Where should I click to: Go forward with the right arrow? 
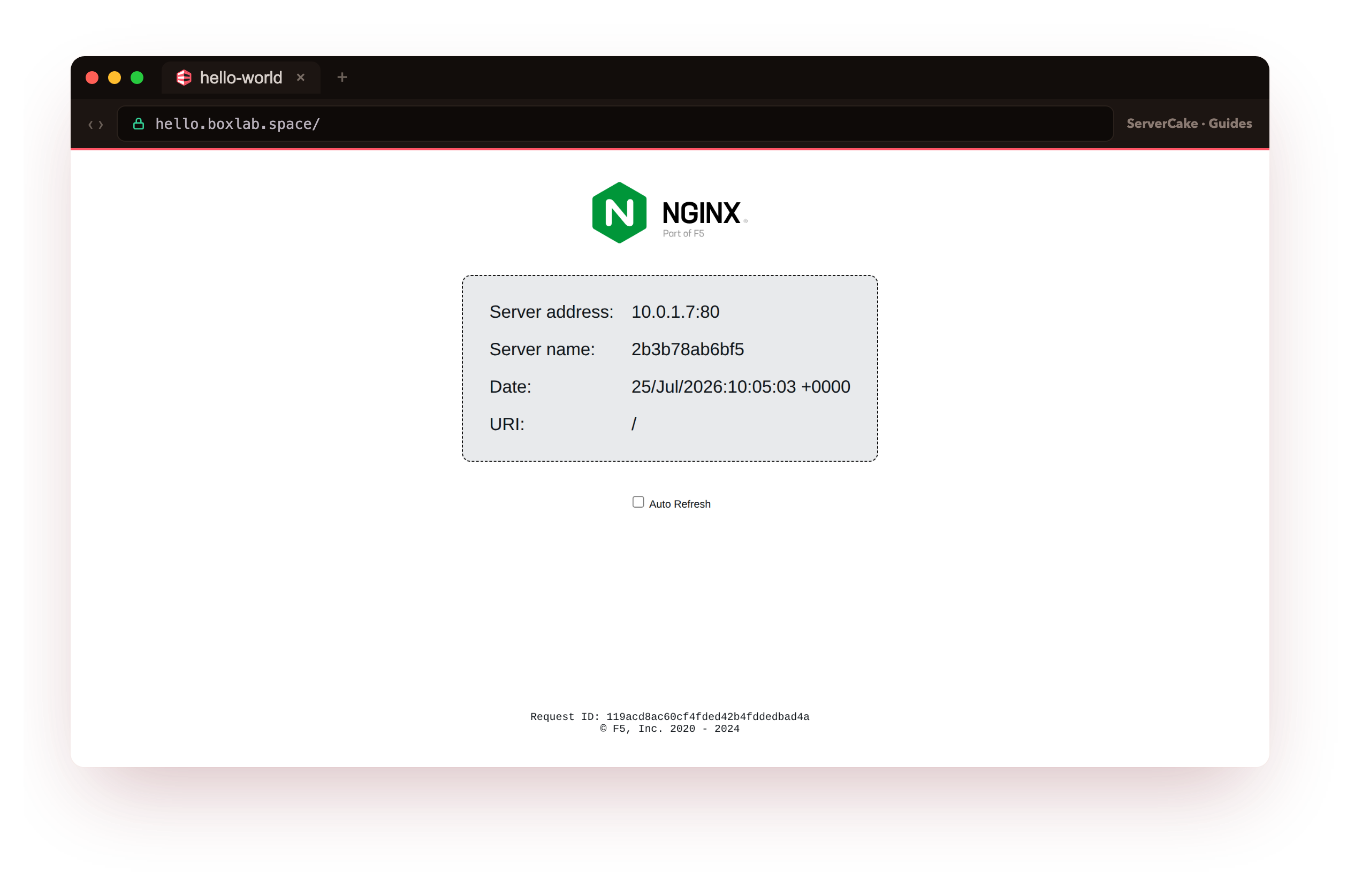click(101, 125)
